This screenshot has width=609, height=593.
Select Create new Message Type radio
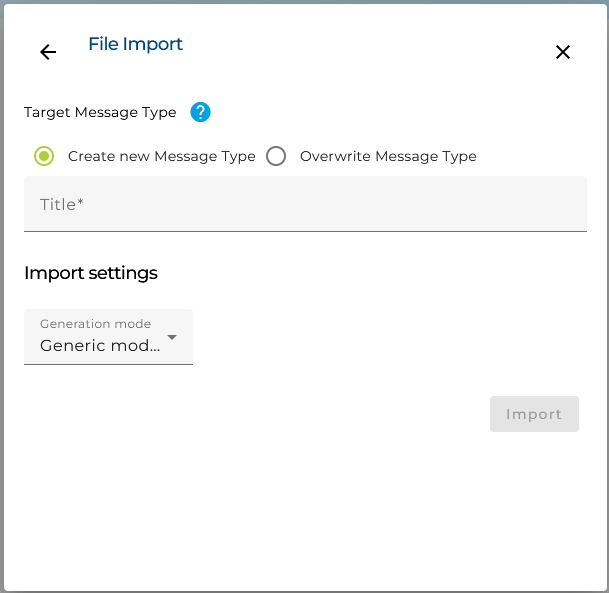pyautogui.click(x=44, y=156)
